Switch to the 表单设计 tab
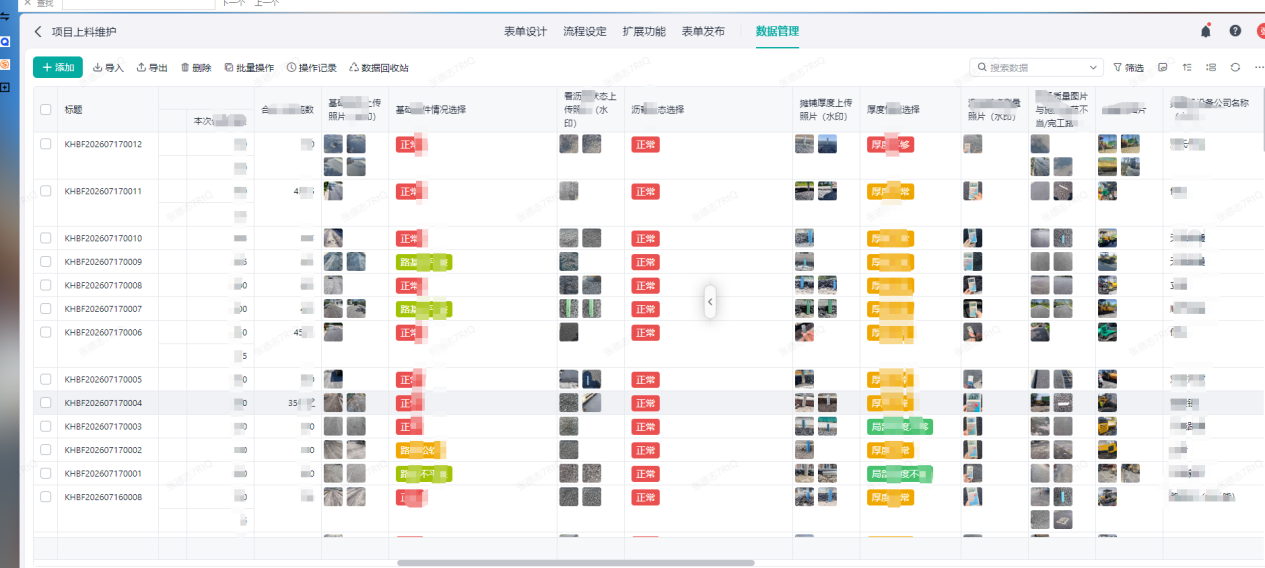The height and width of the screenshot is (568, 1265). point(525,31)
